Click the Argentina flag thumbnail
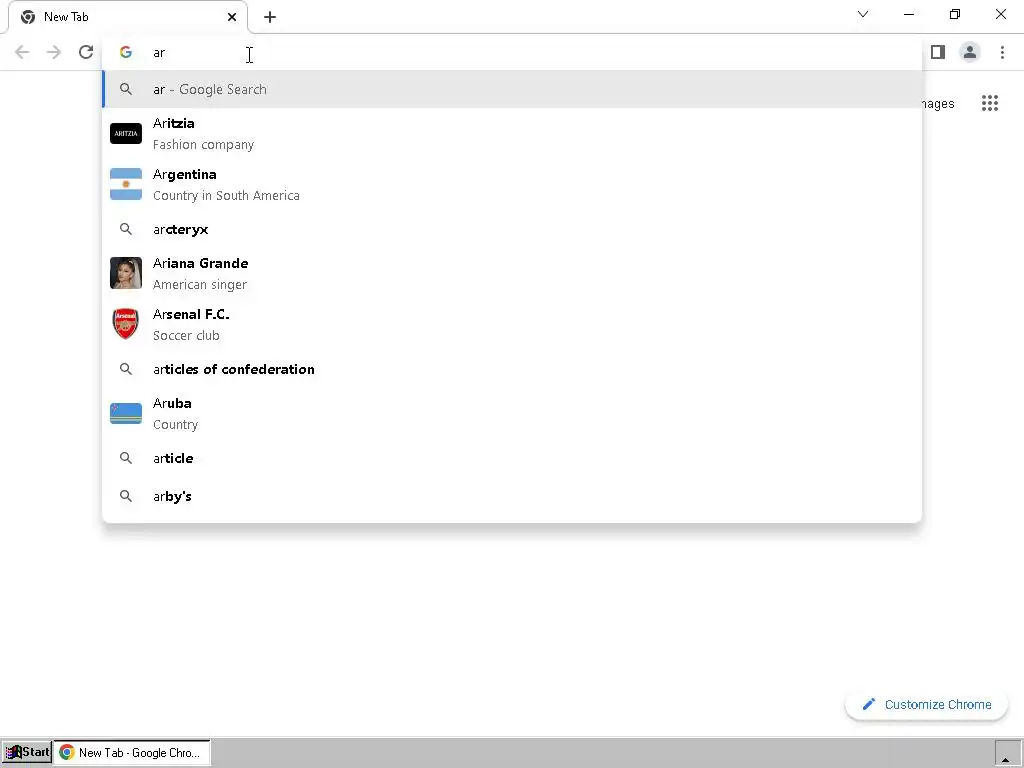Screen dimensions: 1024x768 pyautogui.click(x=125, y=184)
